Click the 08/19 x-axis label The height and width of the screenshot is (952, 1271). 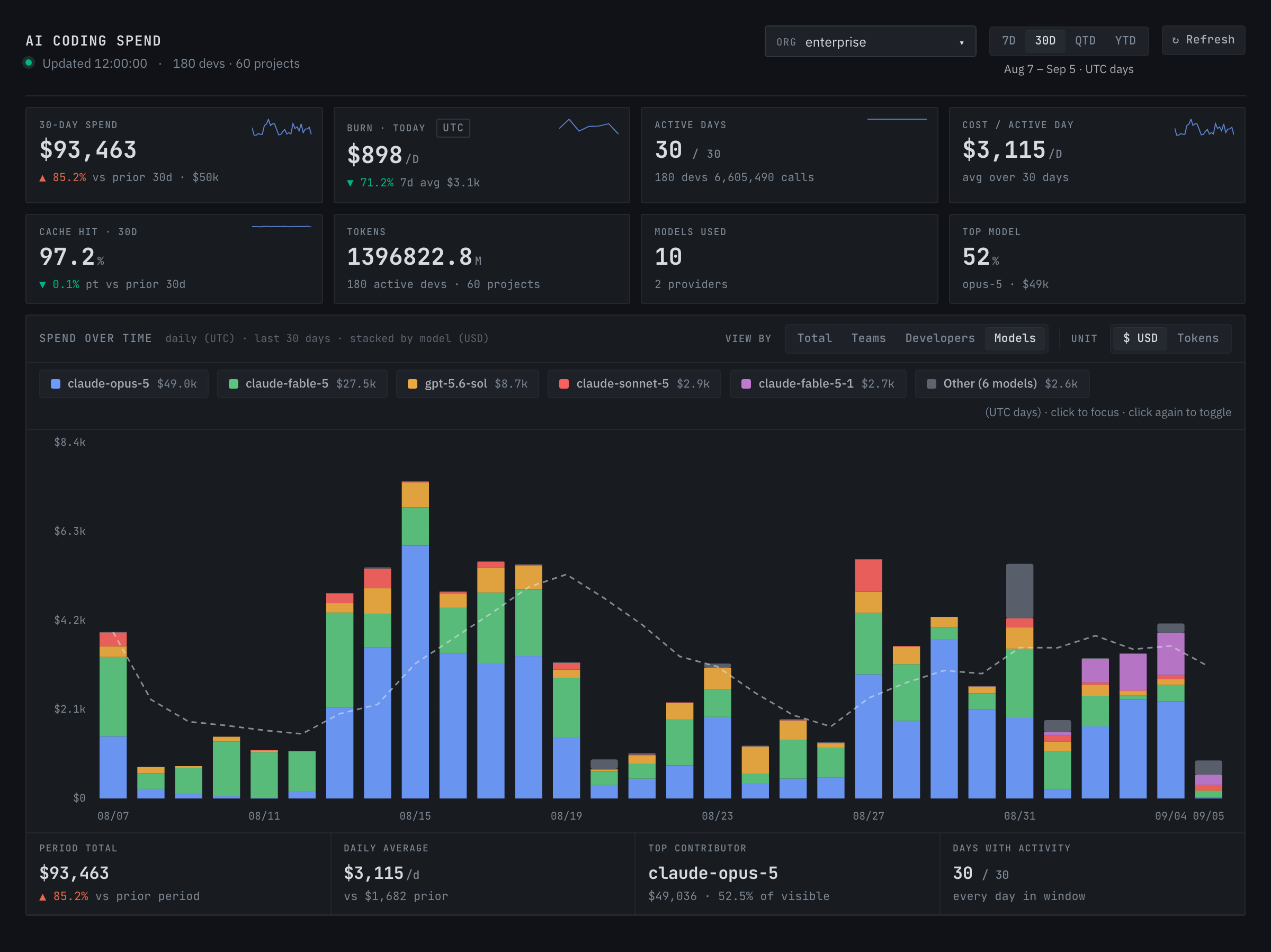(566, 816)
